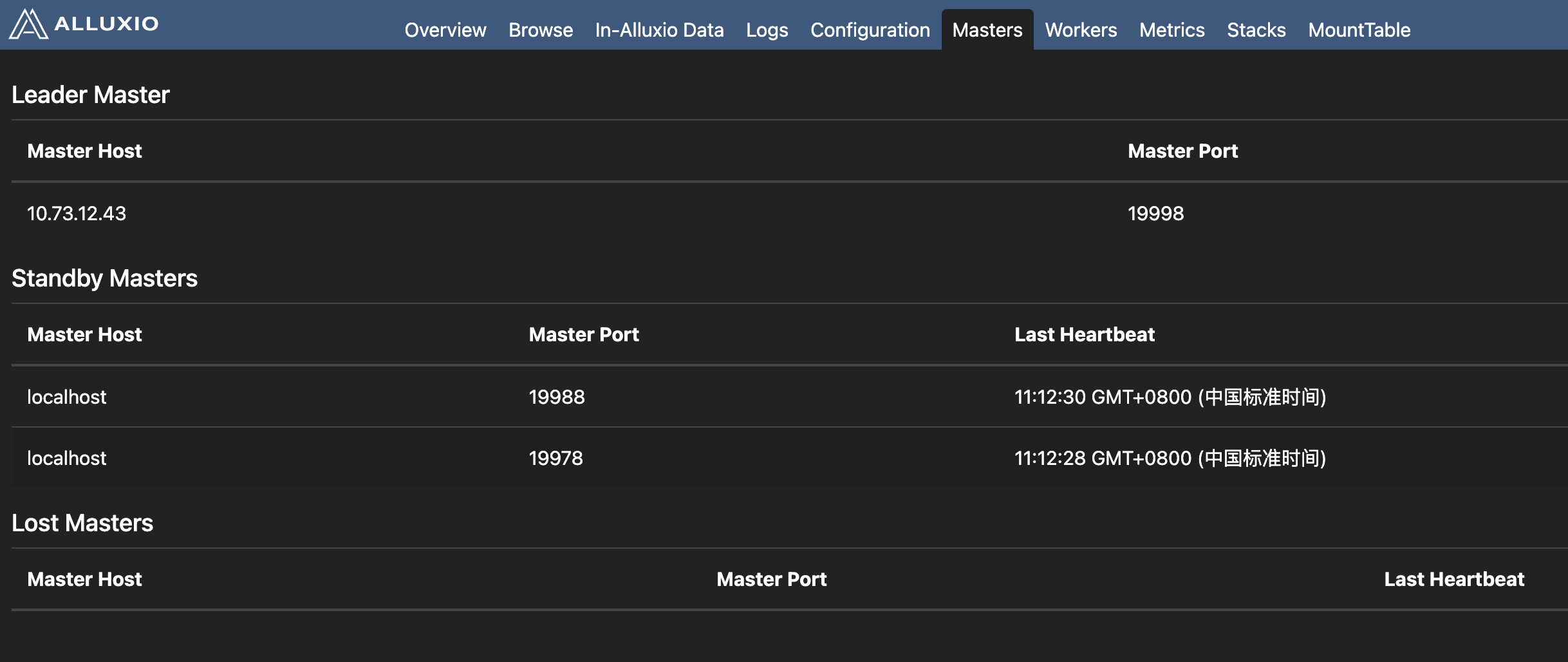Open the MountTable view
This screenshot has height=662, width=1568.
[x=1358, y=30]
